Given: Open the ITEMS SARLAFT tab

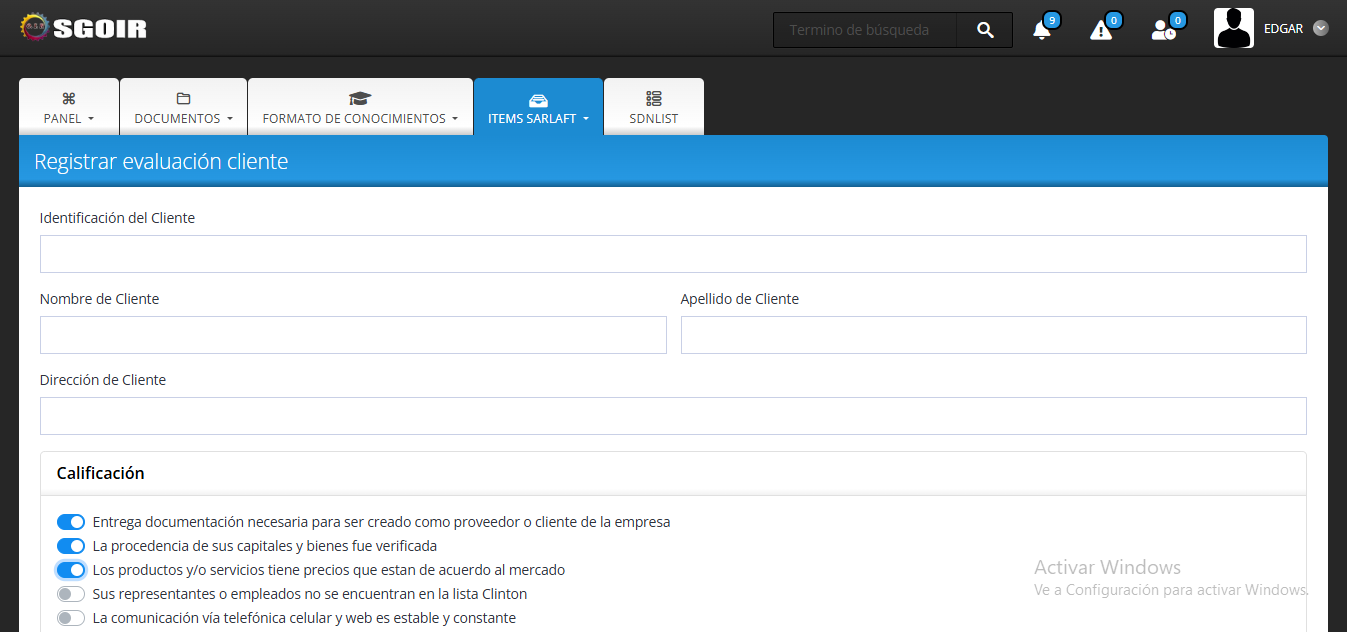Looking at the screenshot, I should pos(538,108).
